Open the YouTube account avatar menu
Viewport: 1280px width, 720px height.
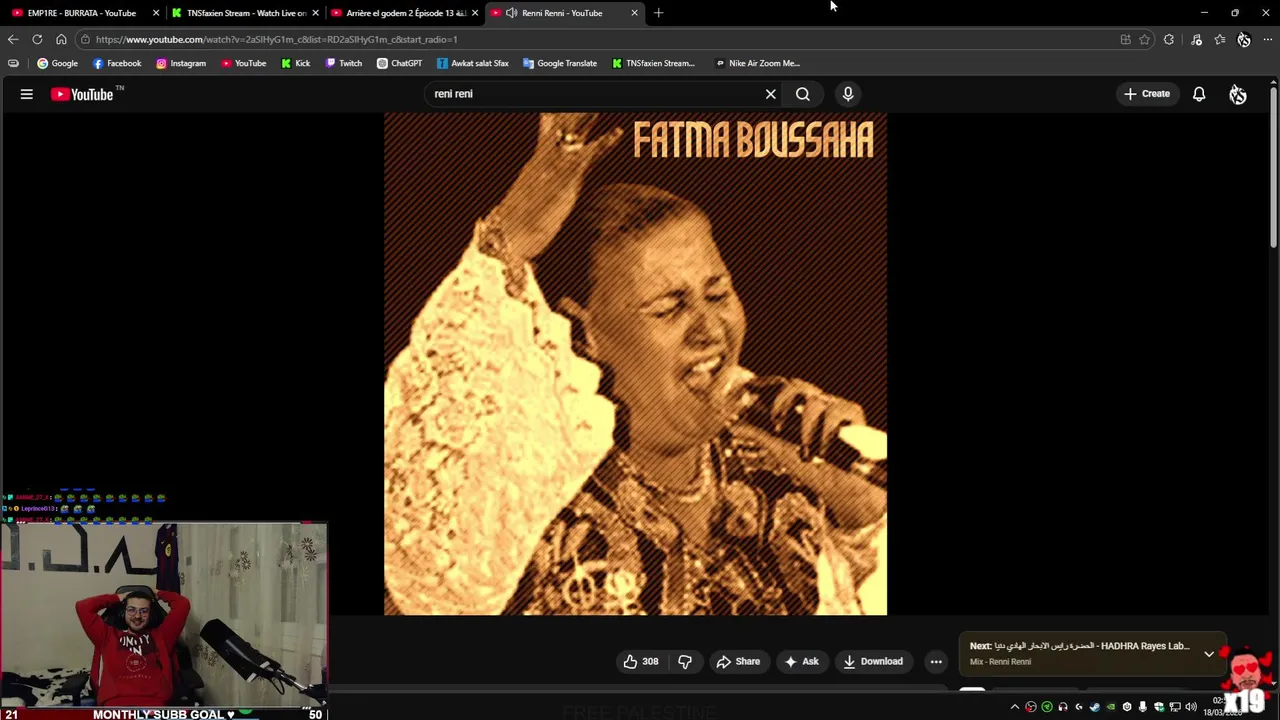(1238, 94)
